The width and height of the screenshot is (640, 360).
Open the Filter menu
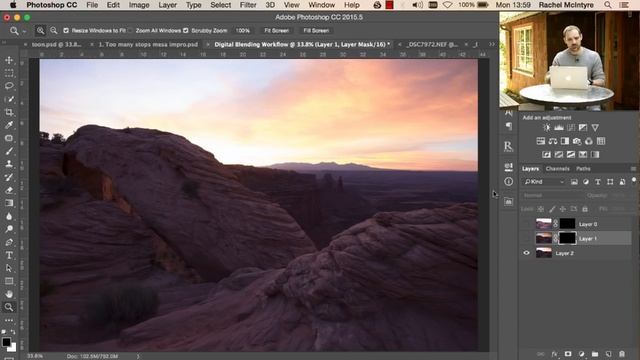click(248, 5)
